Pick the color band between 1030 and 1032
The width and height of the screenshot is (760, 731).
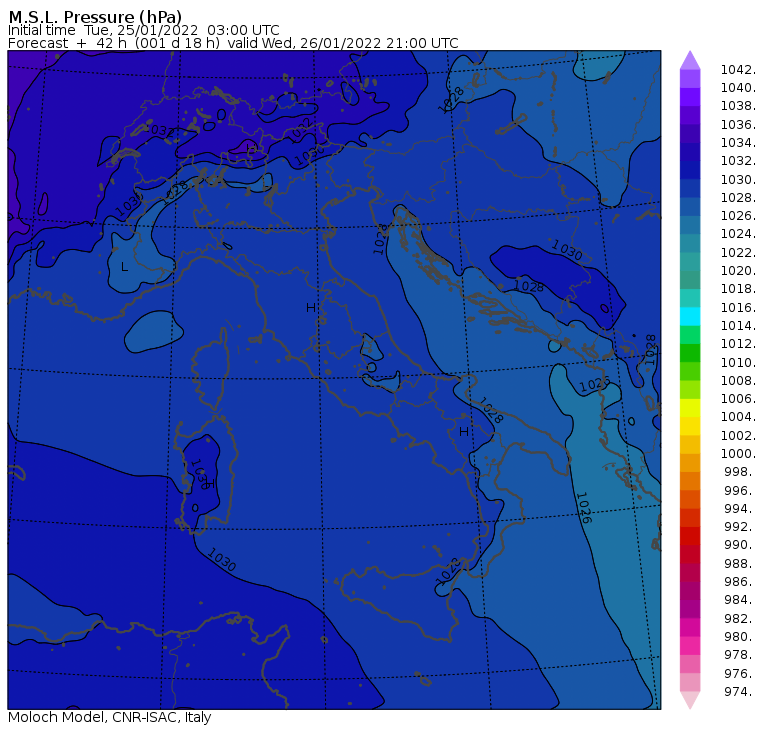point(690,170)
